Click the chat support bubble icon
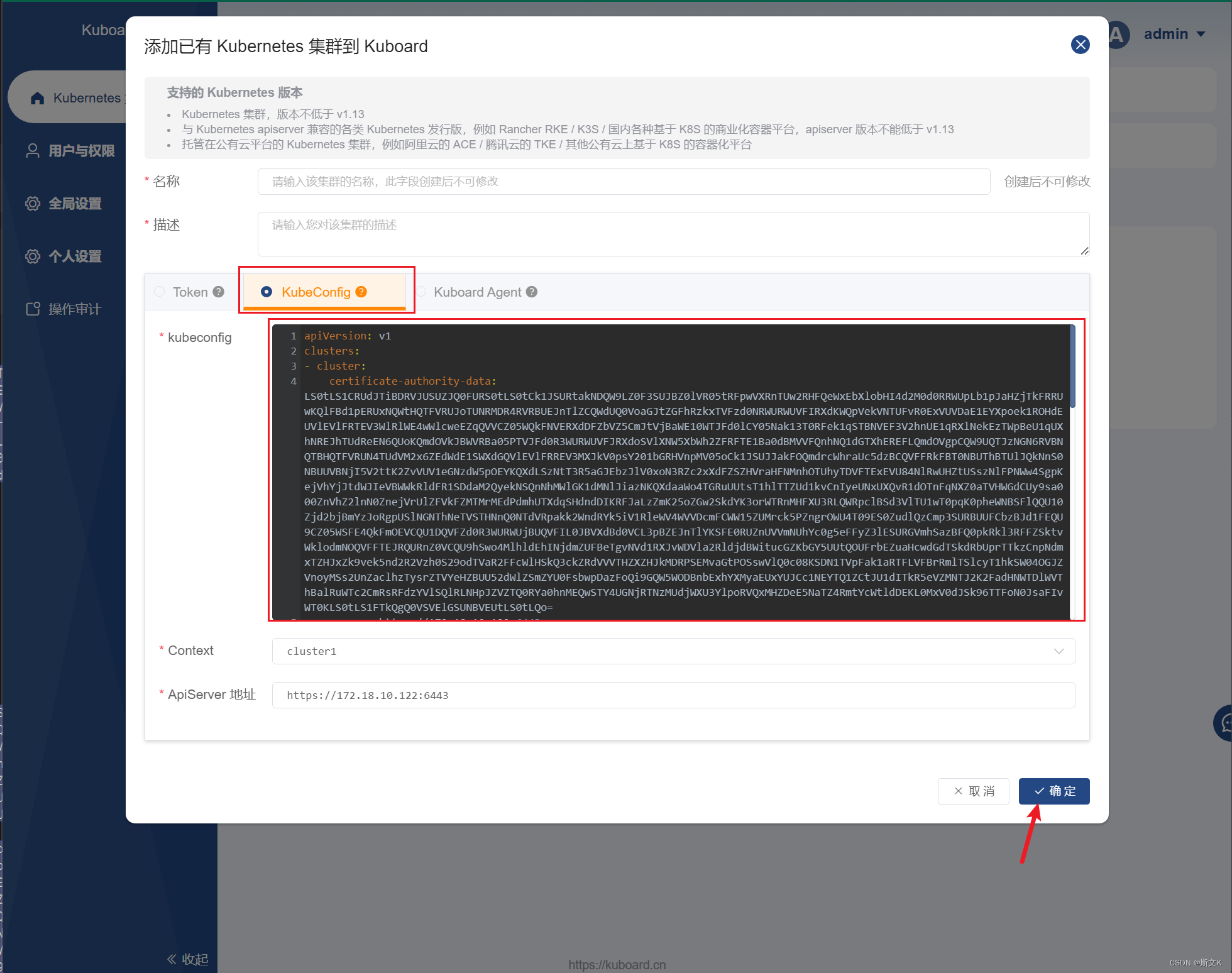The image size is (1232, 973). click(1224, 723)
